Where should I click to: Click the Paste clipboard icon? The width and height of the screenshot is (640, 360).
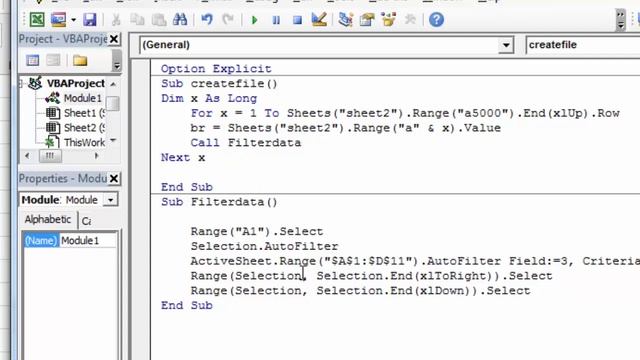click(158, 20)
